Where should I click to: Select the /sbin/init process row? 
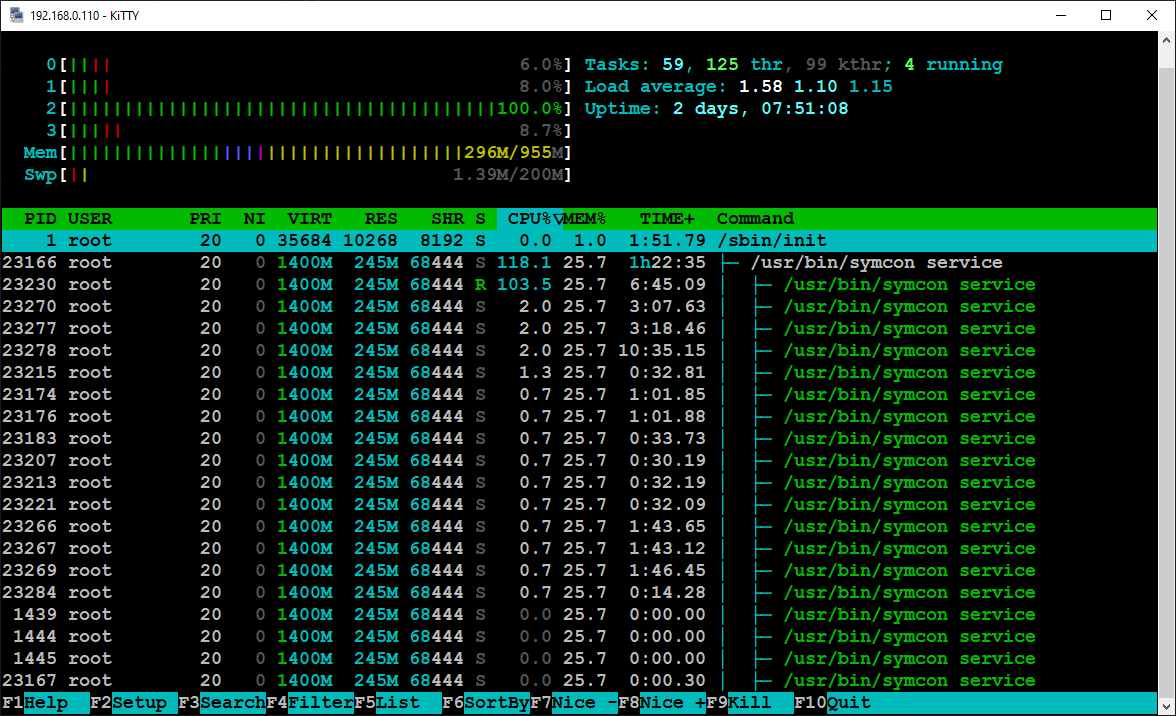[578, 241]
